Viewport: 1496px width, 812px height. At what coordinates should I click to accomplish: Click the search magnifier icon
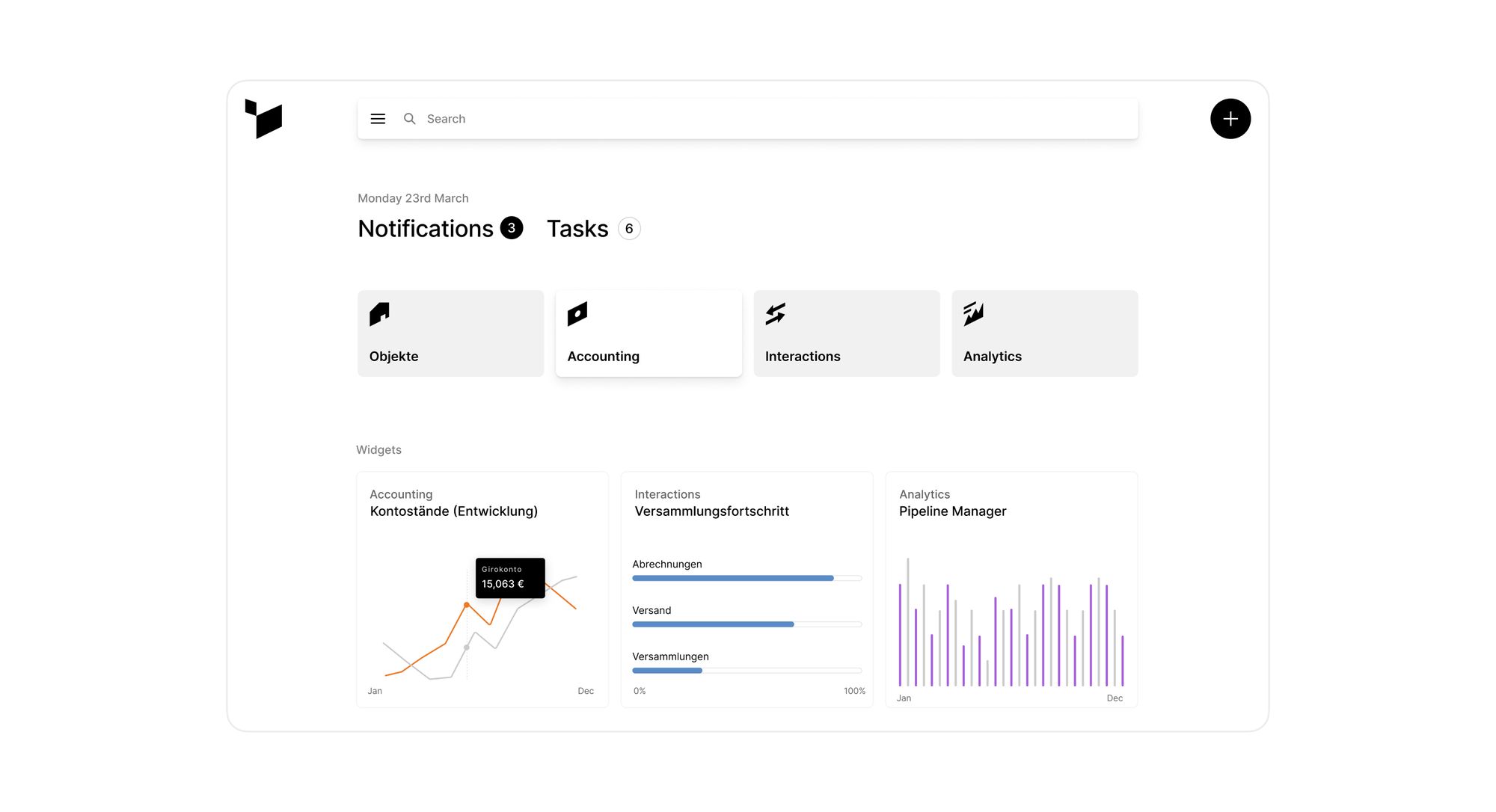click(410, 118)
